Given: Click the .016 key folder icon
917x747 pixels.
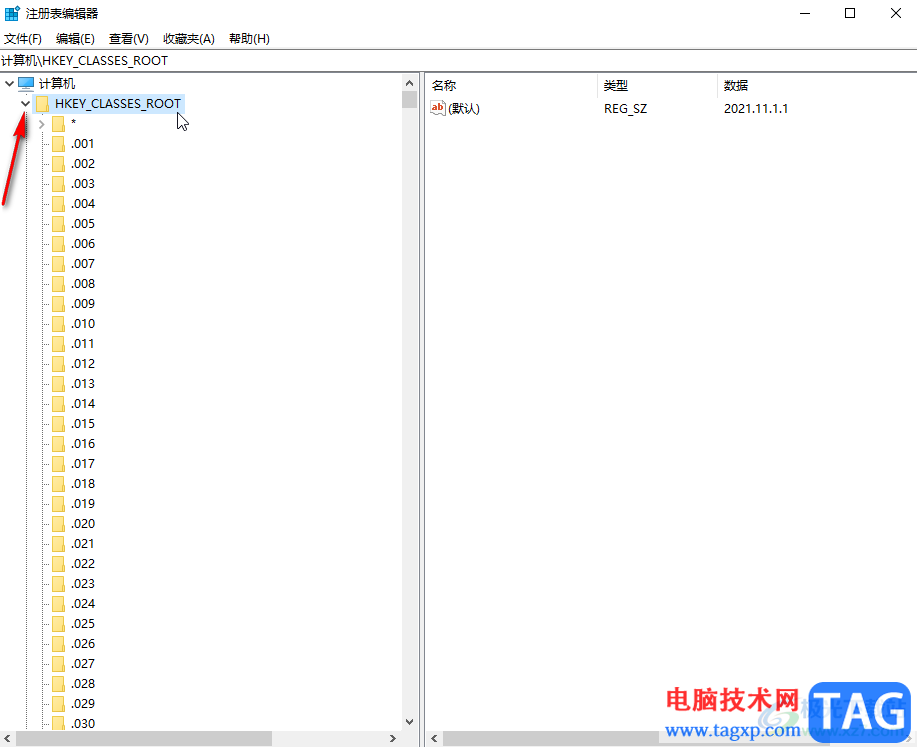Looking at the screenshot, I should tap(58, 444).
